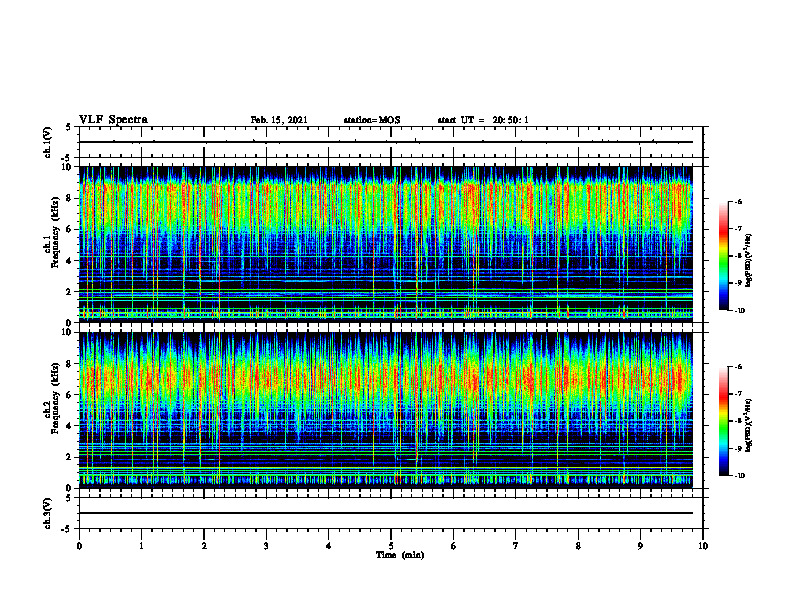Select the "start UT = 20:50: 1" text

point(483,120)
